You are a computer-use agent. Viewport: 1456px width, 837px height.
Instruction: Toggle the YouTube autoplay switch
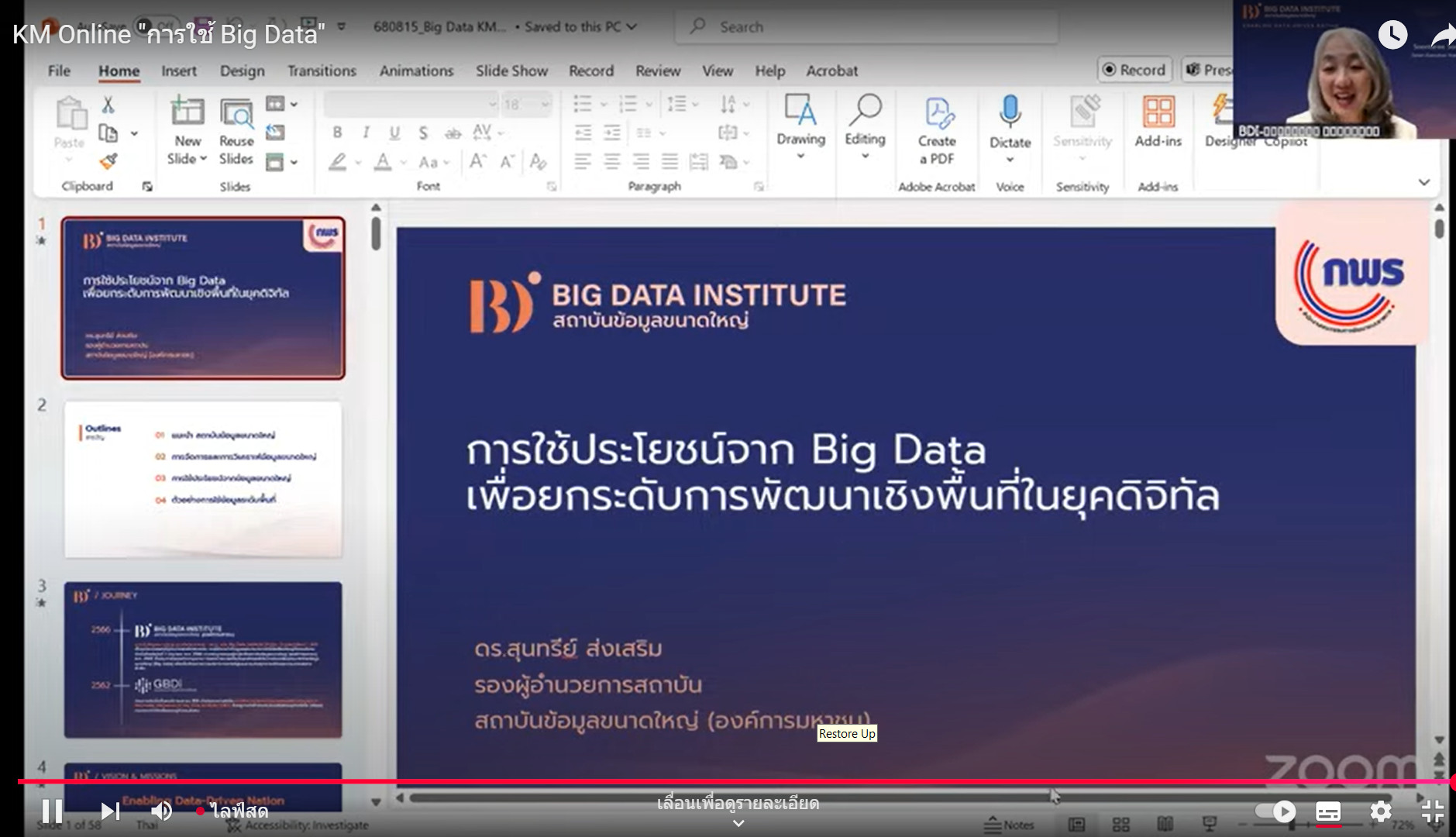pos(1275,811)
